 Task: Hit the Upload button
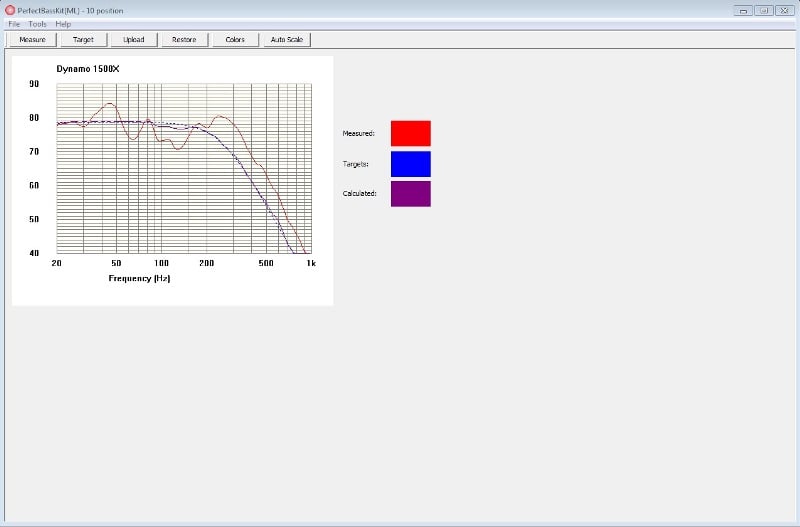[134, 40]
